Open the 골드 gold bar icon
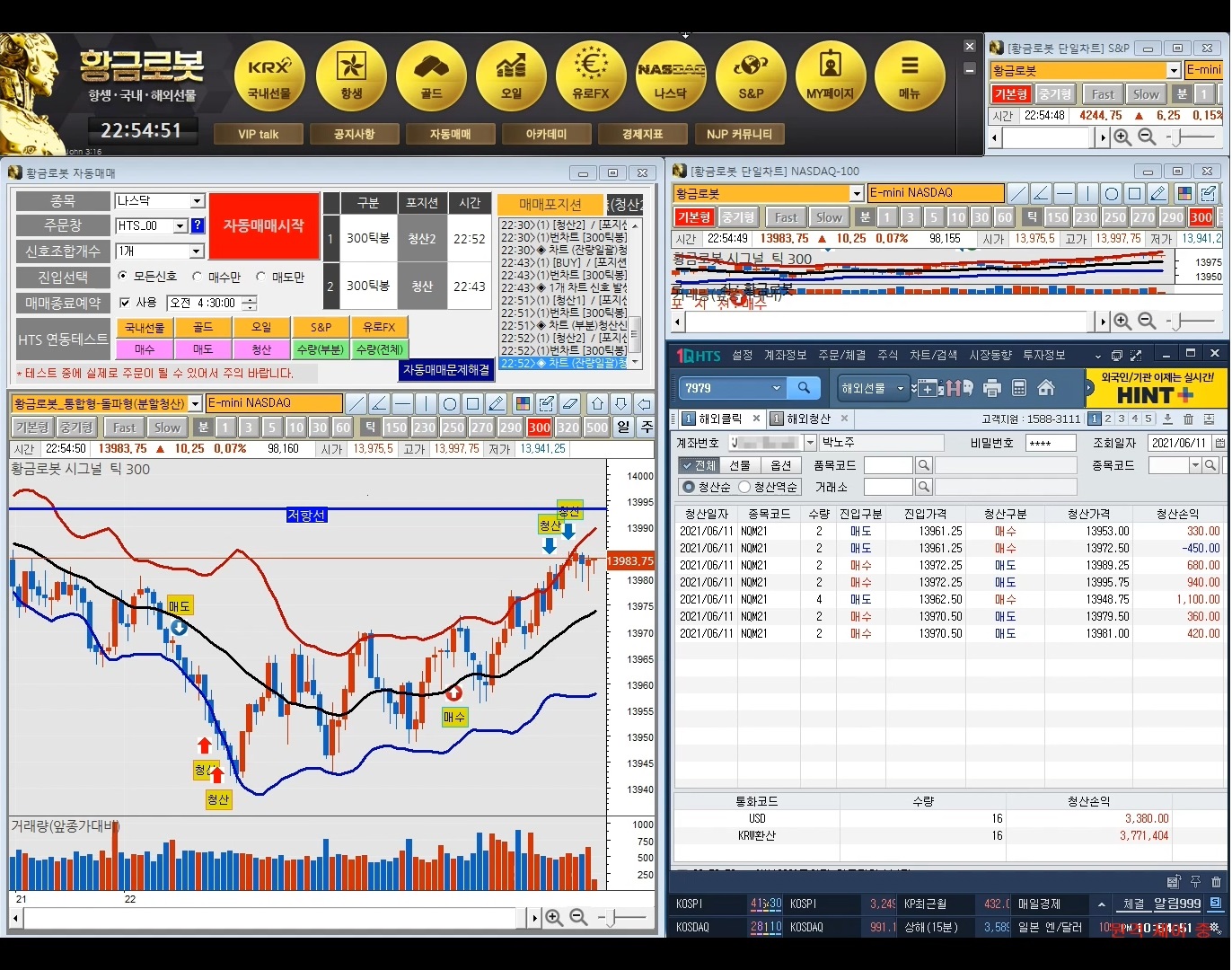Viewport: 1232px width, 970px height. (x=431, y=75)
